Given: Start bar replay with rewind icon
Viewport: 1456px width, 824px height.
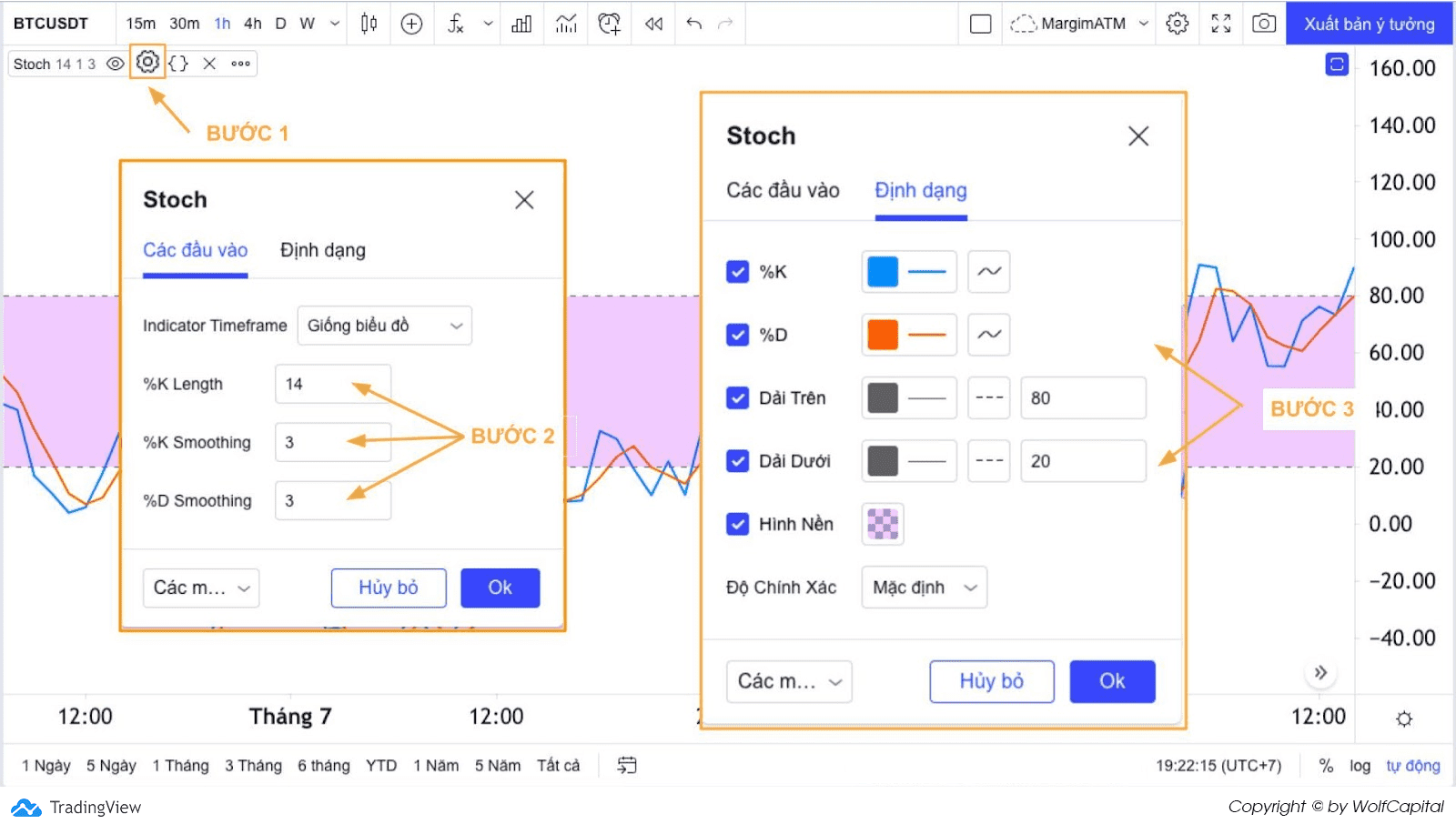Looking at the screenshot, I should pos(653,24).
